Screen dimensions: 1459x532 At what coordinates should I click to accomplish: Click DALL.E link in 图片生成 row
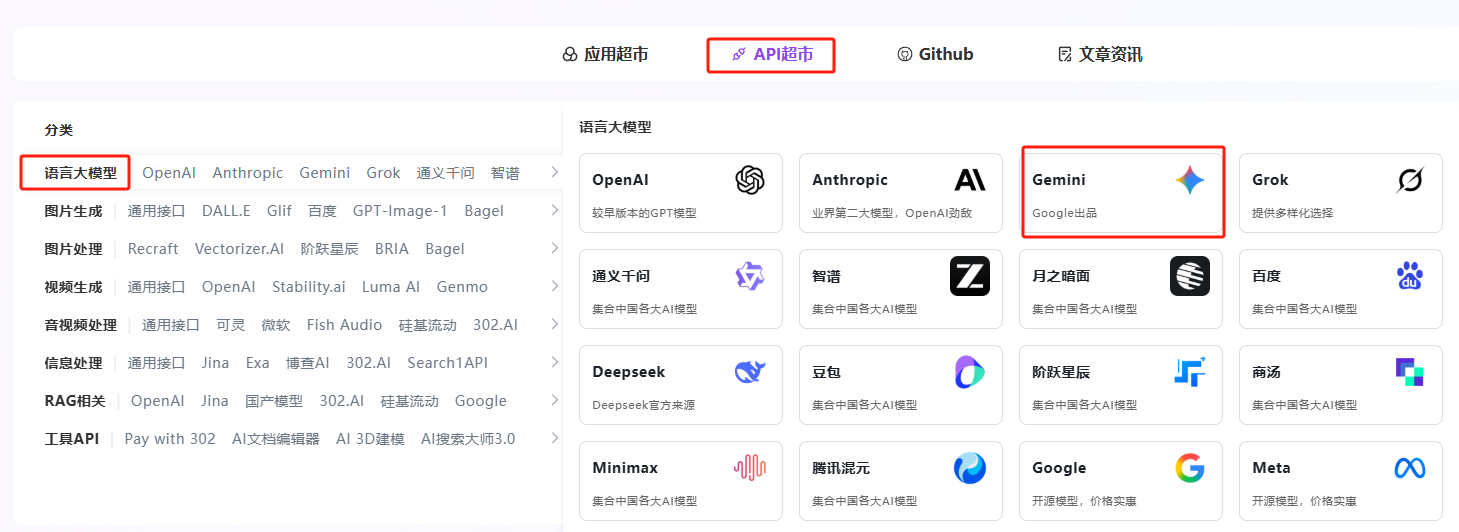coord(226,211)
